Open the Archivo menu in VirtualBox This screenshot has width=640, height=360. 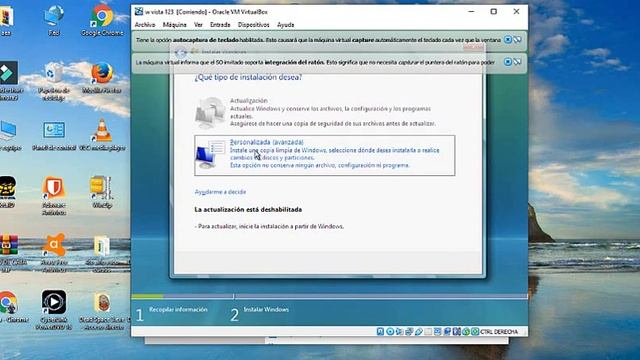click(145, 25)
